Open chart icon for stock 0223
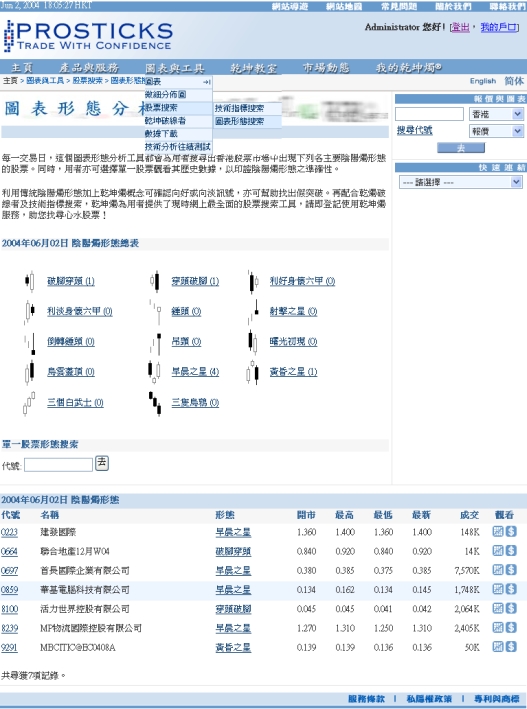527x709 pixels. pyautogui.click(x=498, y=531)
